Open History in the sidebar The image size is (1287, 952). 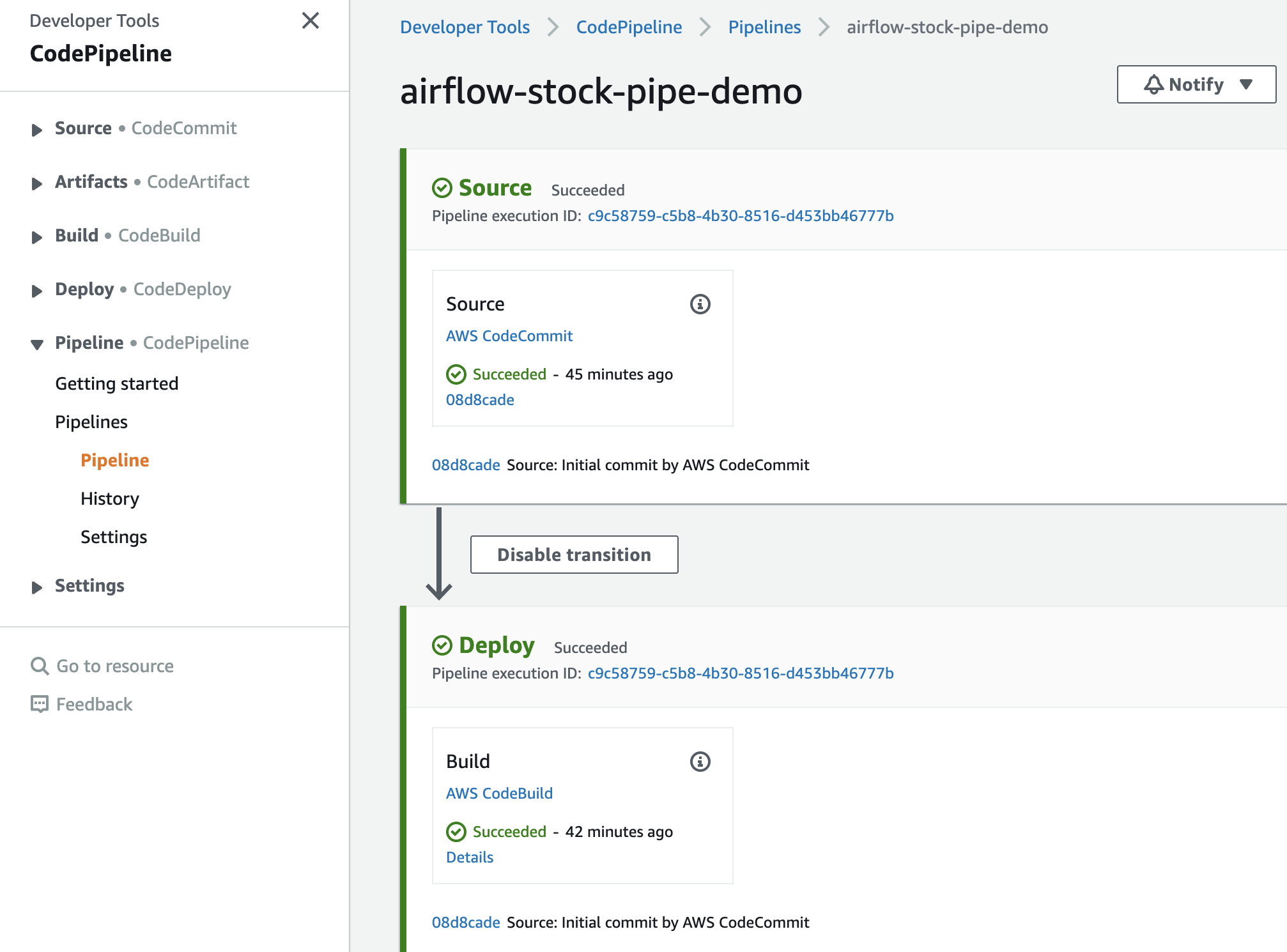tap(109, 498)
